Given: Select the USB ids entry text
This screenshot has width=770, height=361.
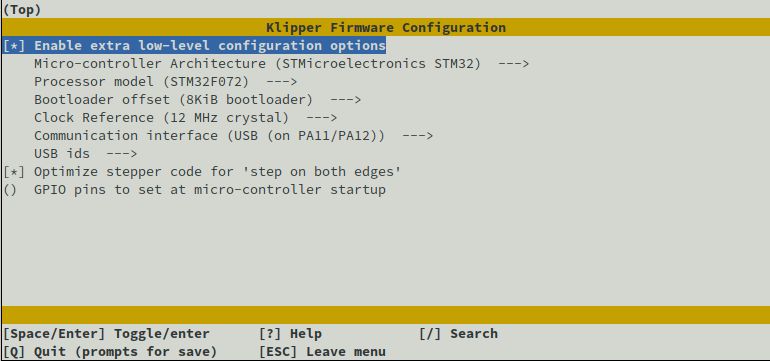Looking at the screenshot, I should [62, 154].
